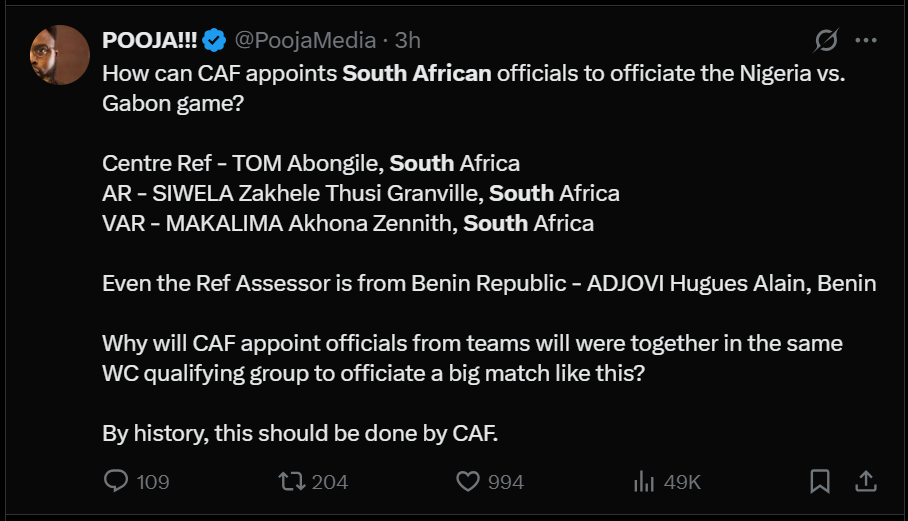Screen dimensions: 908x521
Task: Open the post via its first line
Action: [474, 73]
